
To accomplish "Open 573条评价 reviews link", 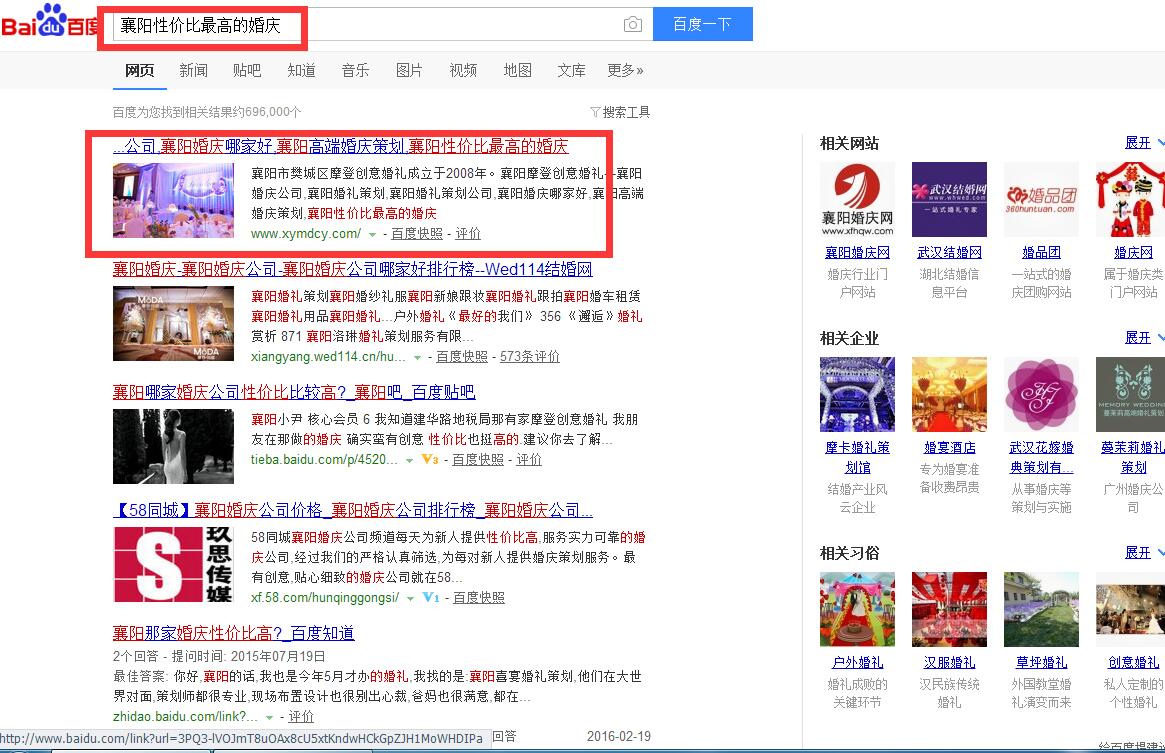I will (530, 357).
